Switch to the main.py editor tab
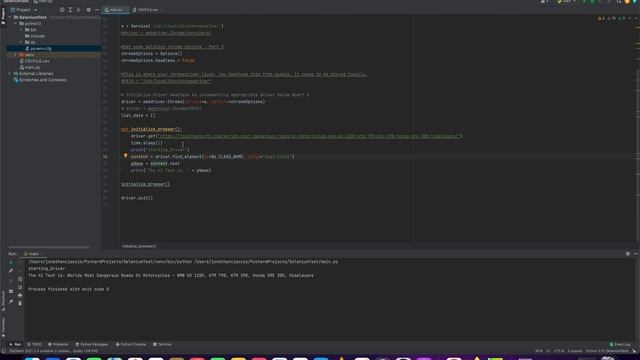The height and width of the screenshot is (360, 640). click(x=116, y=10)
